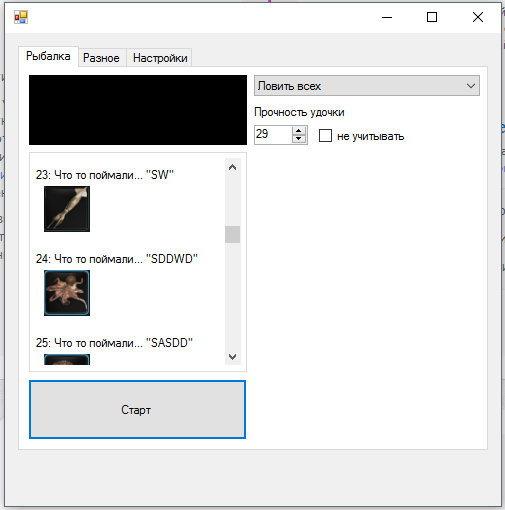Click the black preview area
The image size is (505, 510).
pyautogui.click(x=138, y=110)
